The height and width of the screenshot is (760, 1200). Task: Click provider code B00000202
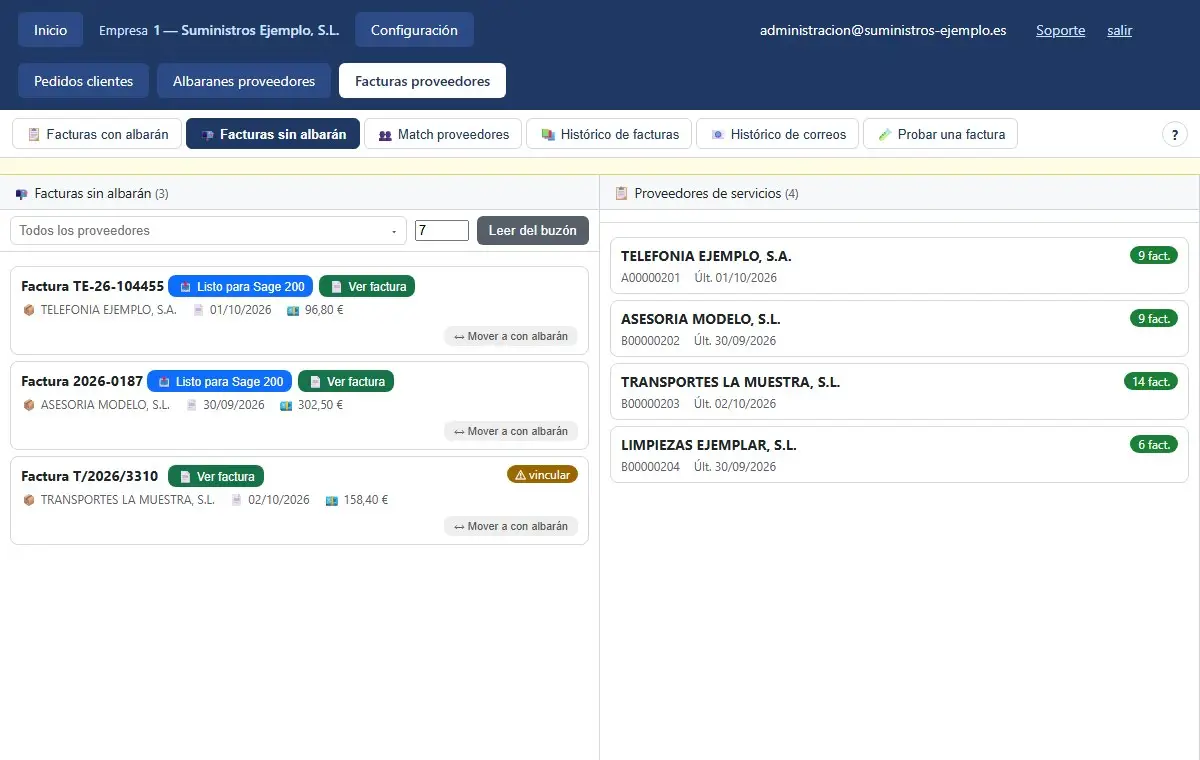[650, 341]
